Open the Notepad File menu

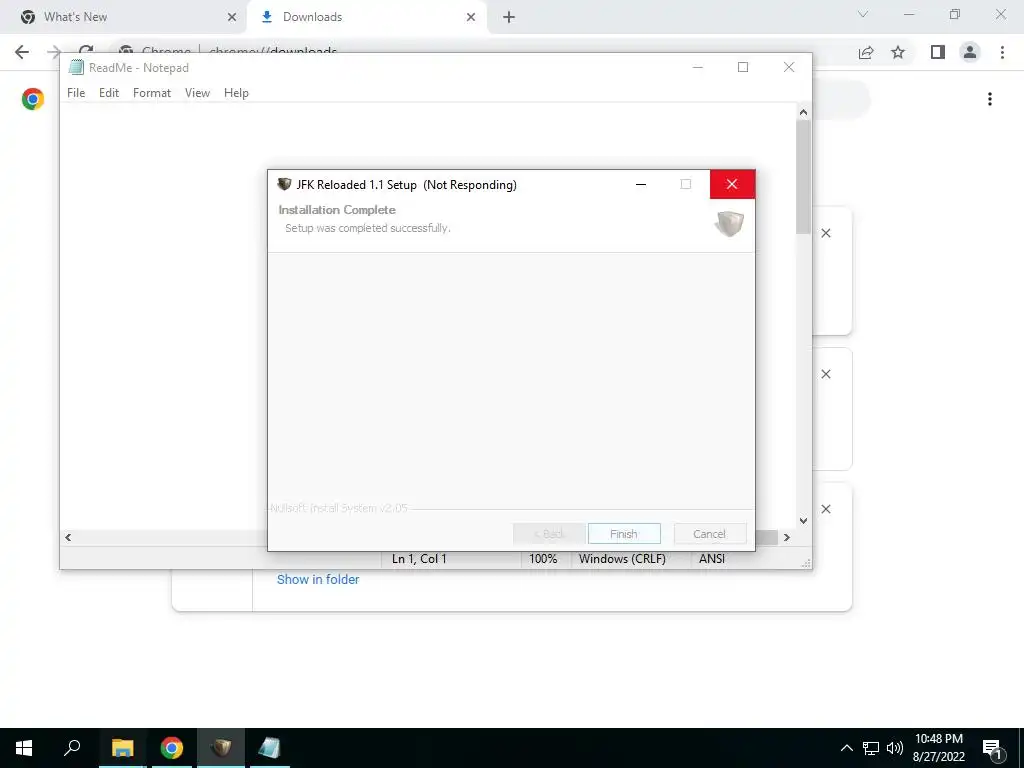click(x=76, y=93)
